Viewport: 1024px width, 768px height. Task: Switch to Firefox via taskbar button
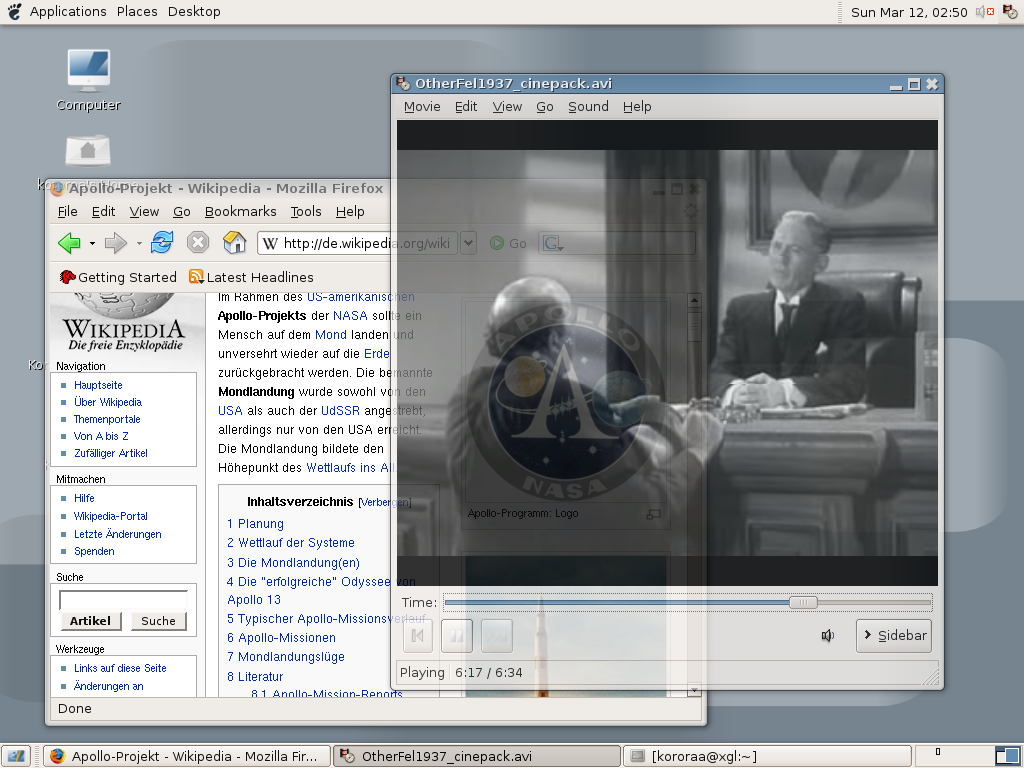(x=187, y=756)
